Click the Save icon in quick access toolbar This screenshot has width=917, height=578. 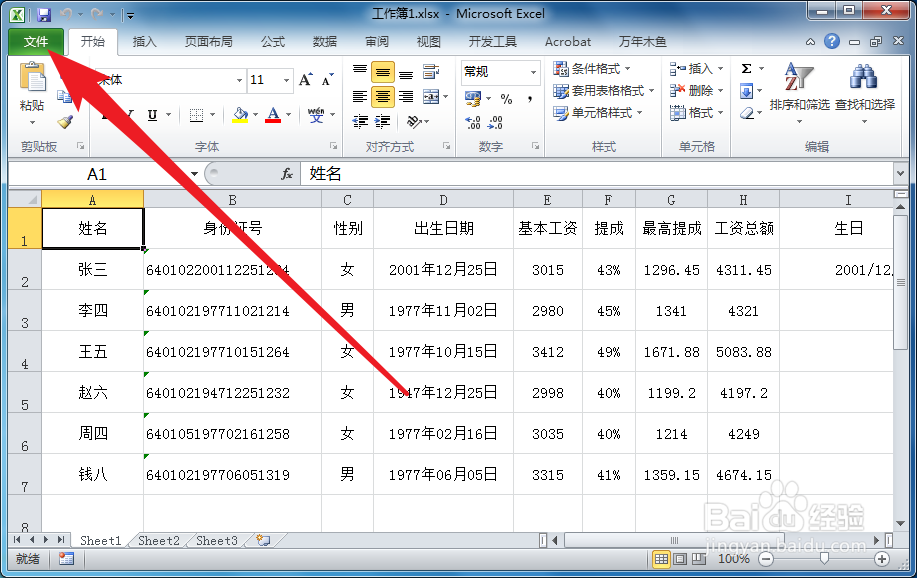44,15
